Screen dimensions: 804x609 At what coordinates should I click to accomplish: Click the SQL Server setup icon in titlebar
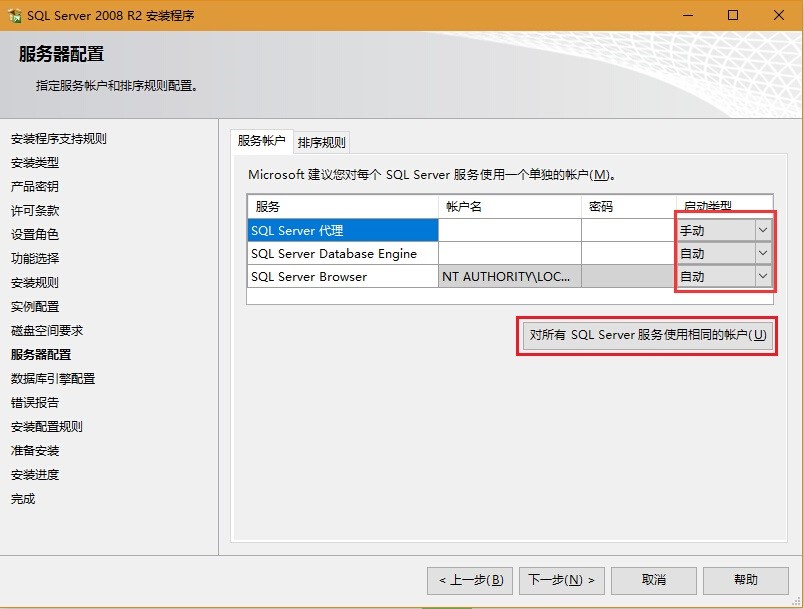pyautogui.click(x=16, y=15)
